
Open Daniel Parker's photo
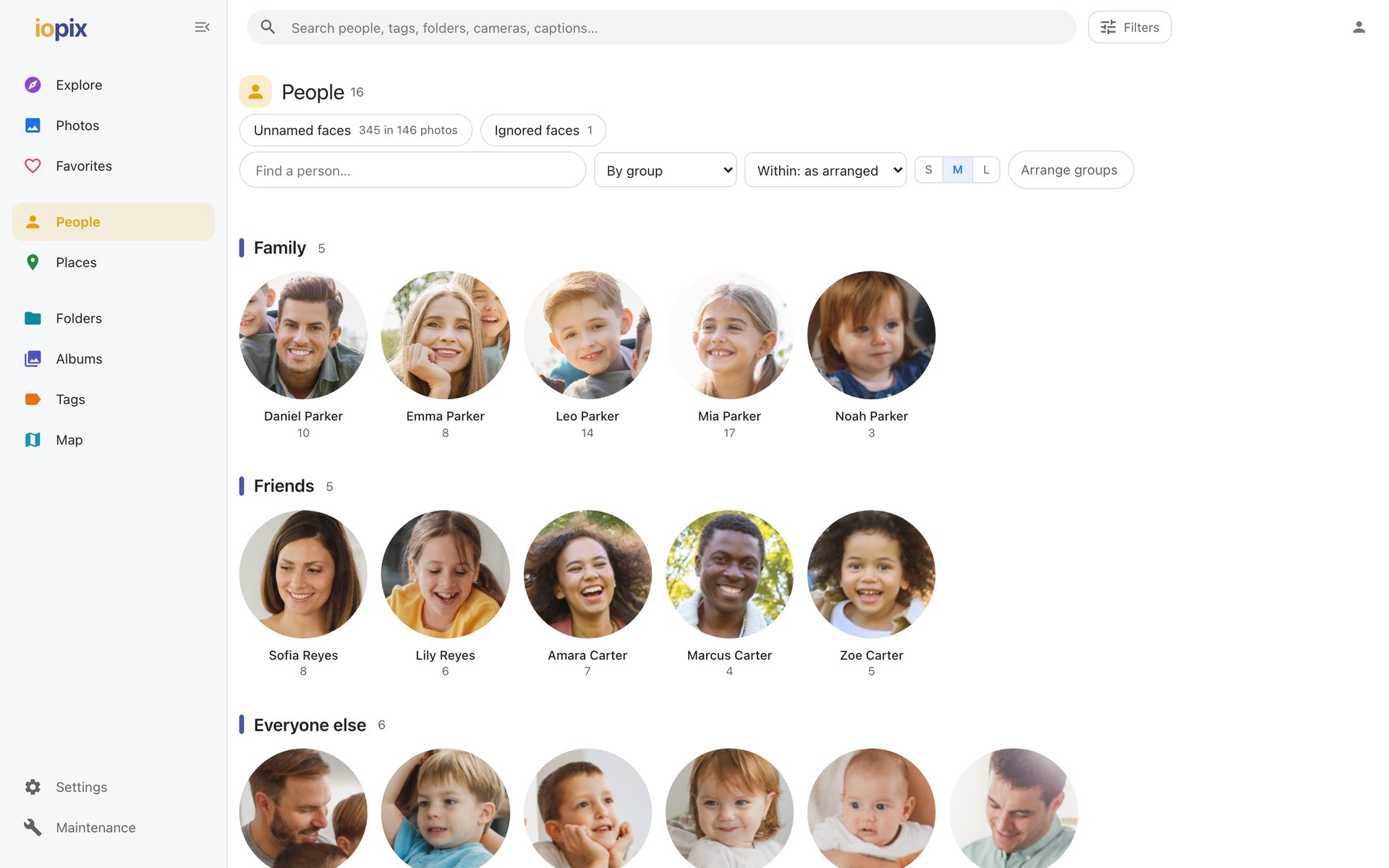click(x=303, y=335)
